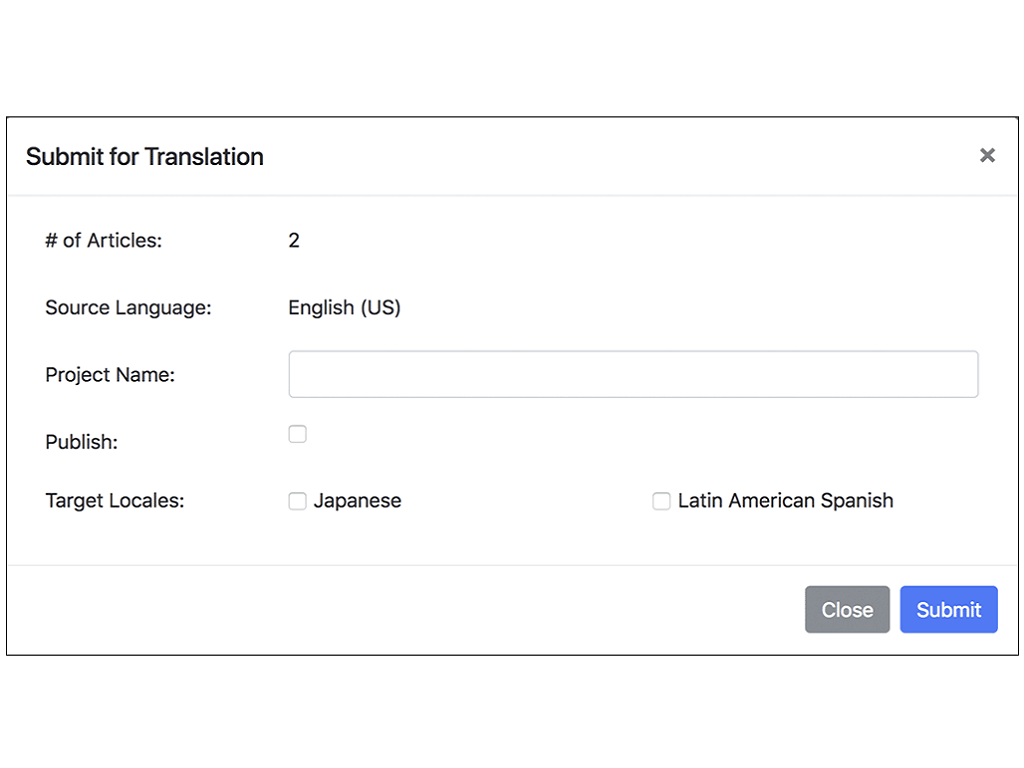Click the Latin American Spanish label

tap(785, 501)
